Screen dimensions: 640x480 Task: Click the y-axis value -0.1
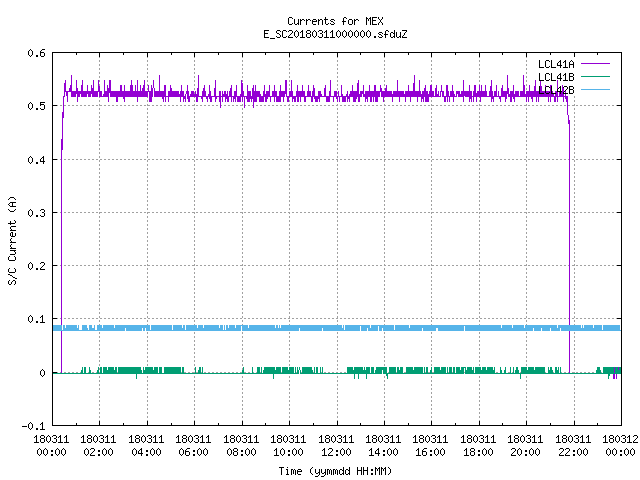coord(33,426)
